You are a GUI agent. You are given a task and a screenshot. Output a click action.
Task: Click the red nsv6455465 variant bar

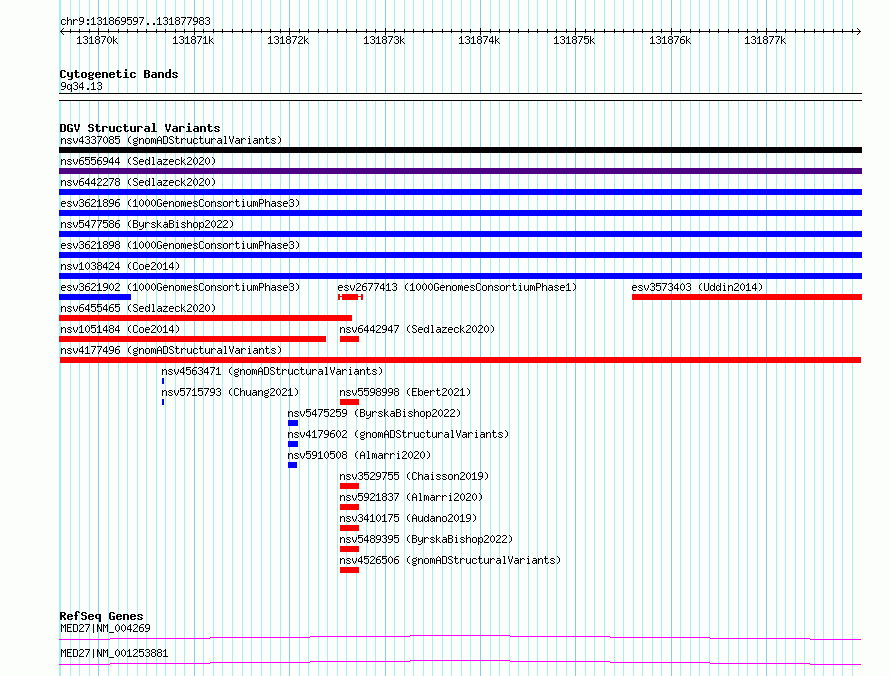pos(205,318)
